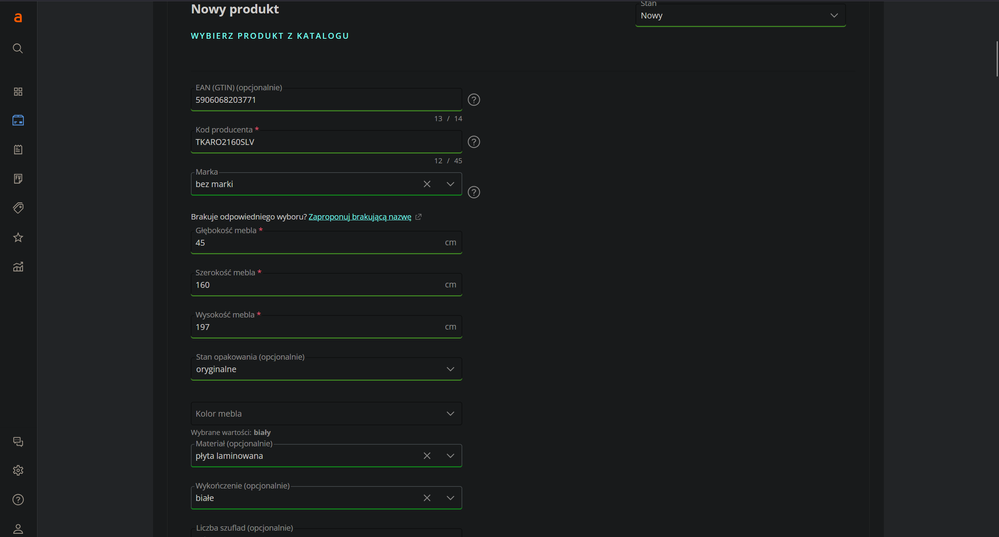Open the orders clipboard icon
Viewport: 999px width, 537px height.
point(18,150)
